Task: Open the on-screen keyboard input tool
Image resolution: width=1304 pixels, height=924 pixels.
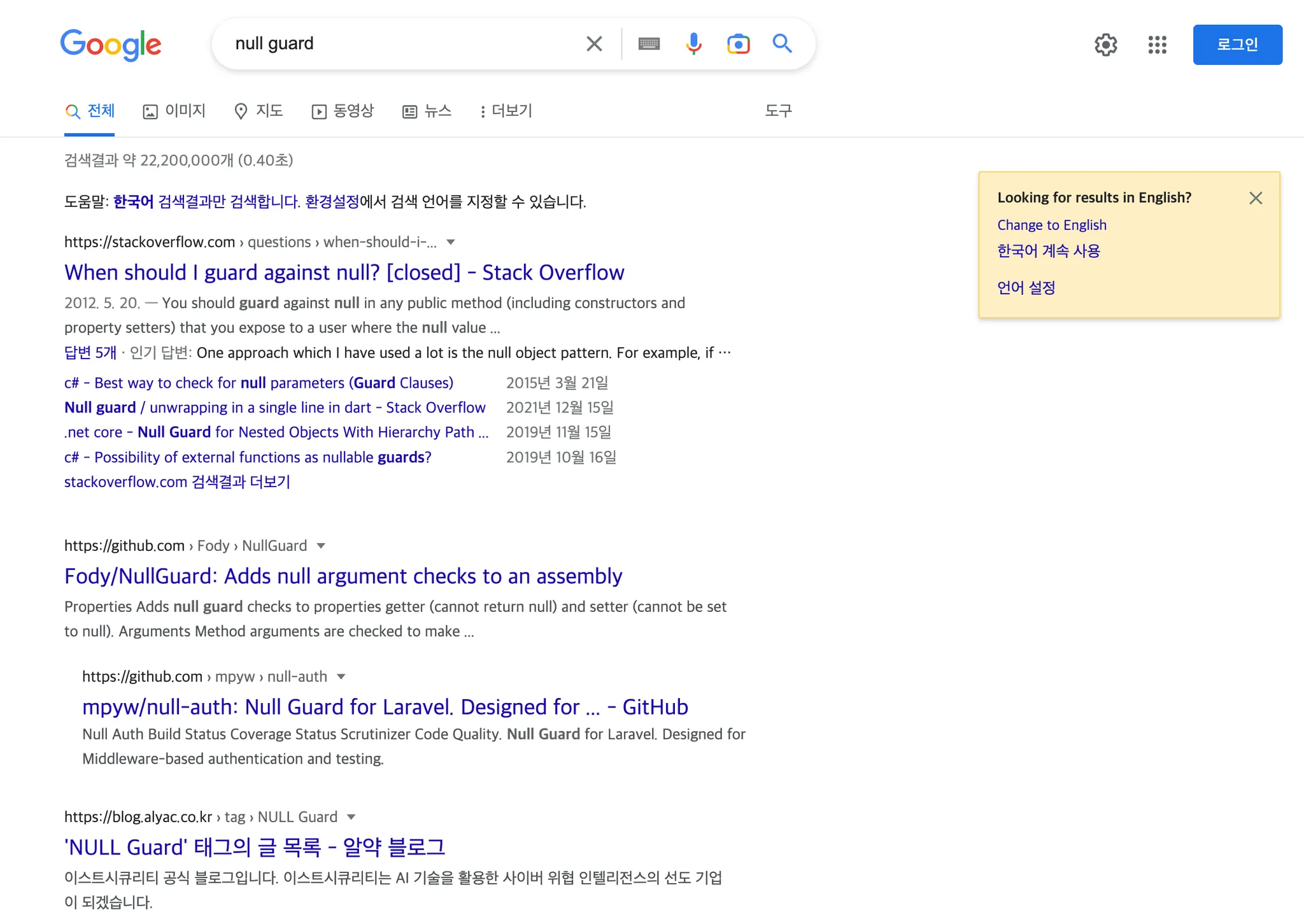Action: tap(649, 44)
